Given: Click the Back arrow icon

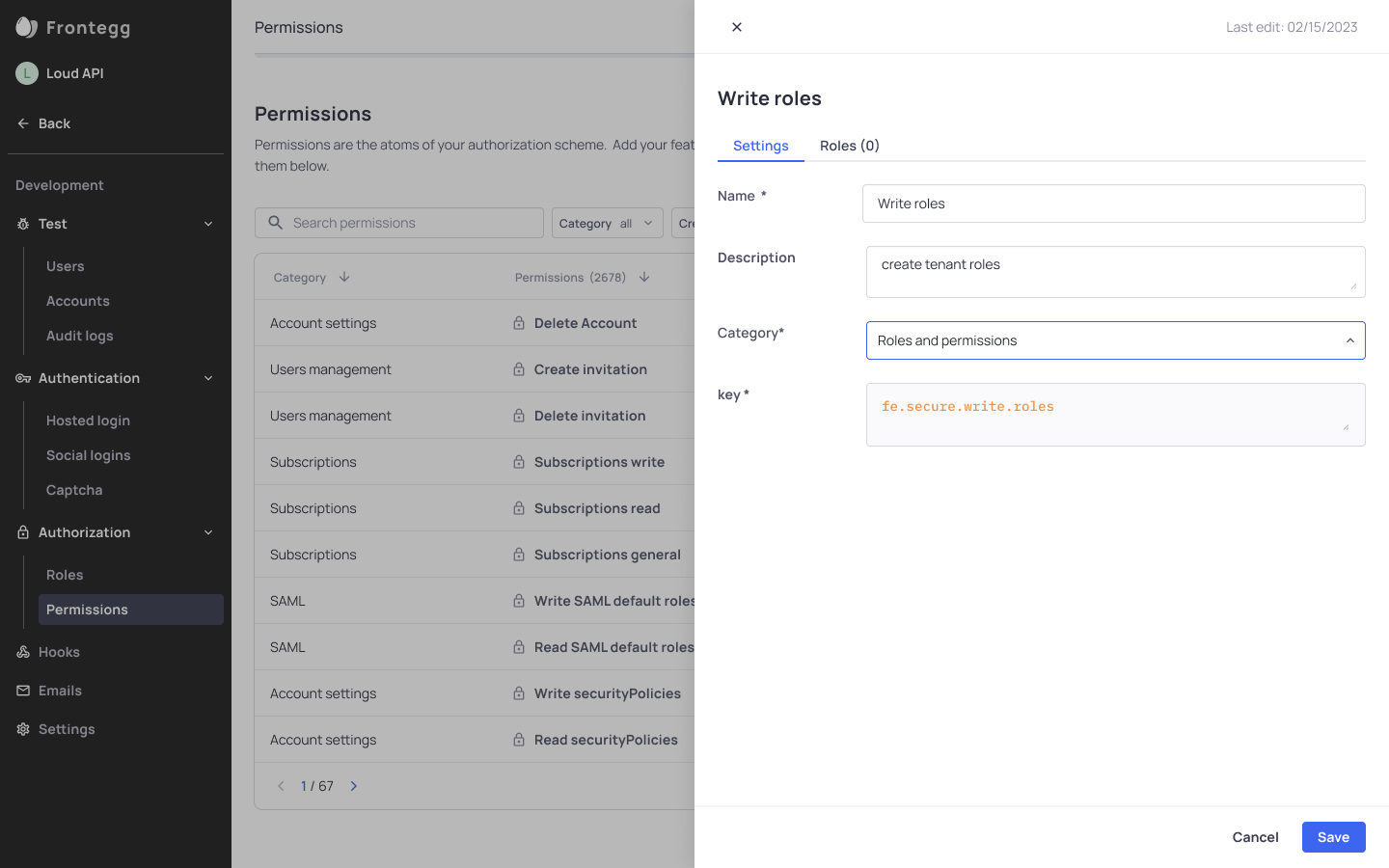Looking at the screenshot, I should click(23, 123).
